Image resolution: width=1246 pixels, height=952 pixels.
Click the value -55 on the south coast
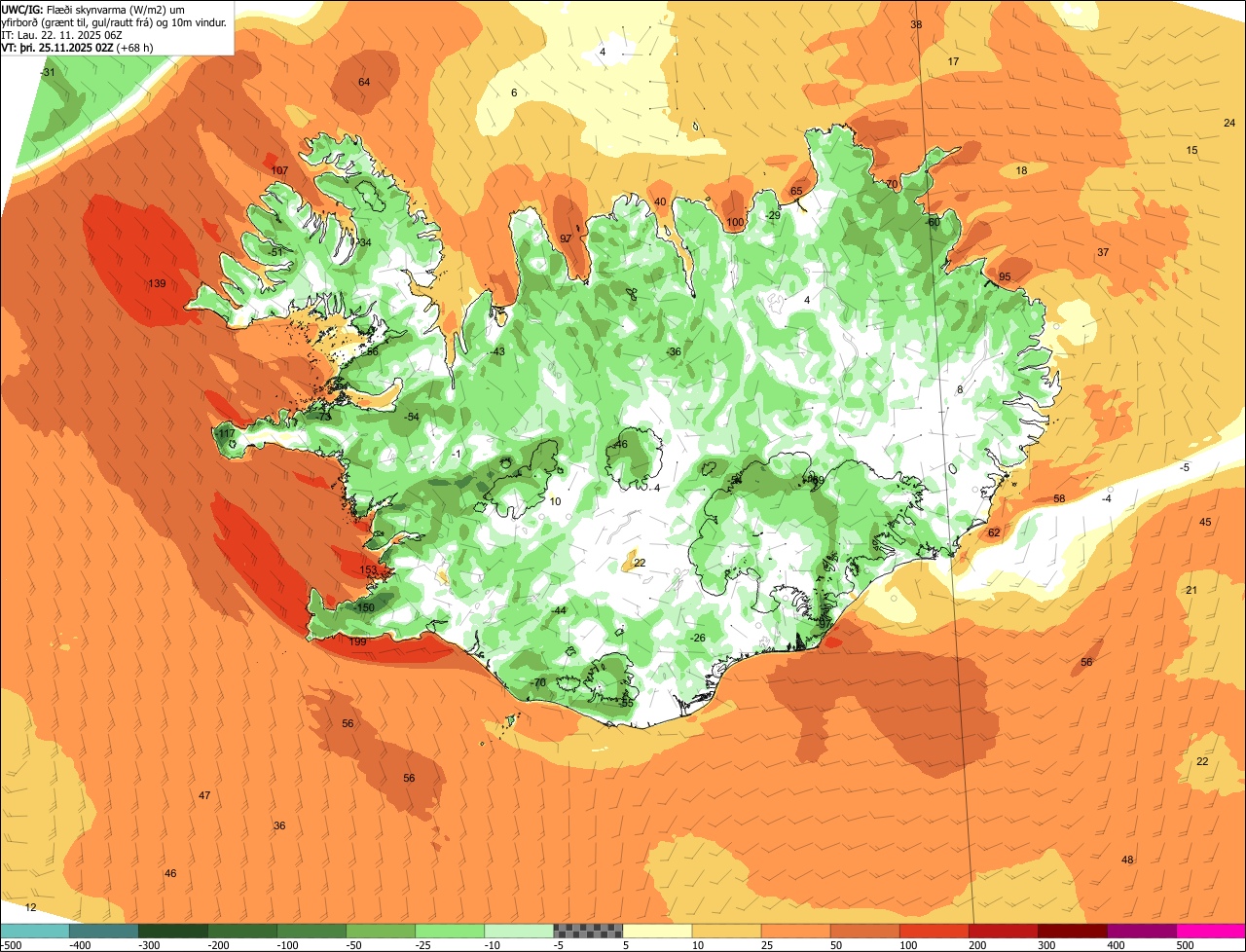click(x=626, y=703)
